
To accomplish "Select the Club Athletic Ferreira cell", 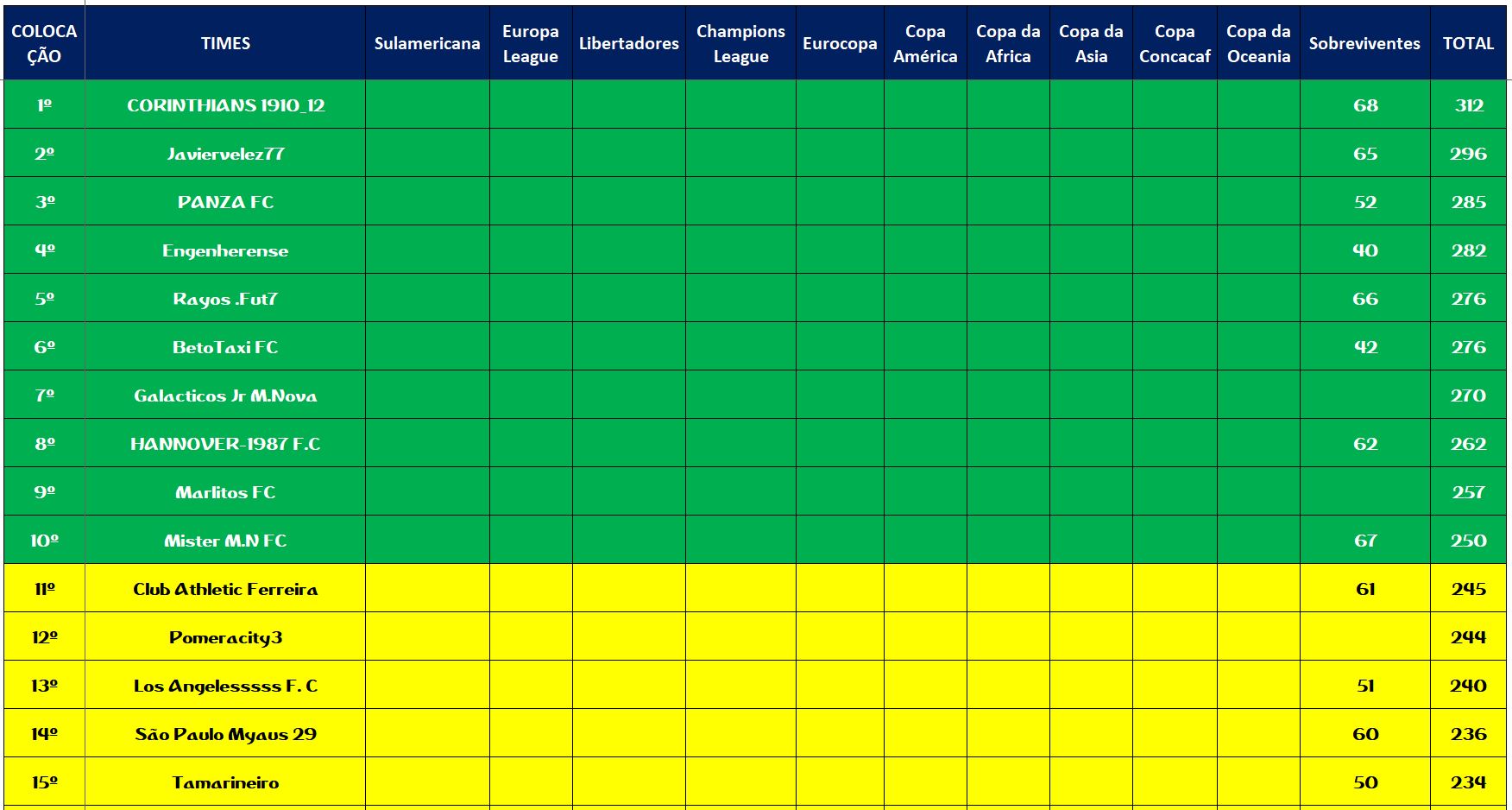I will coord(225,589).
